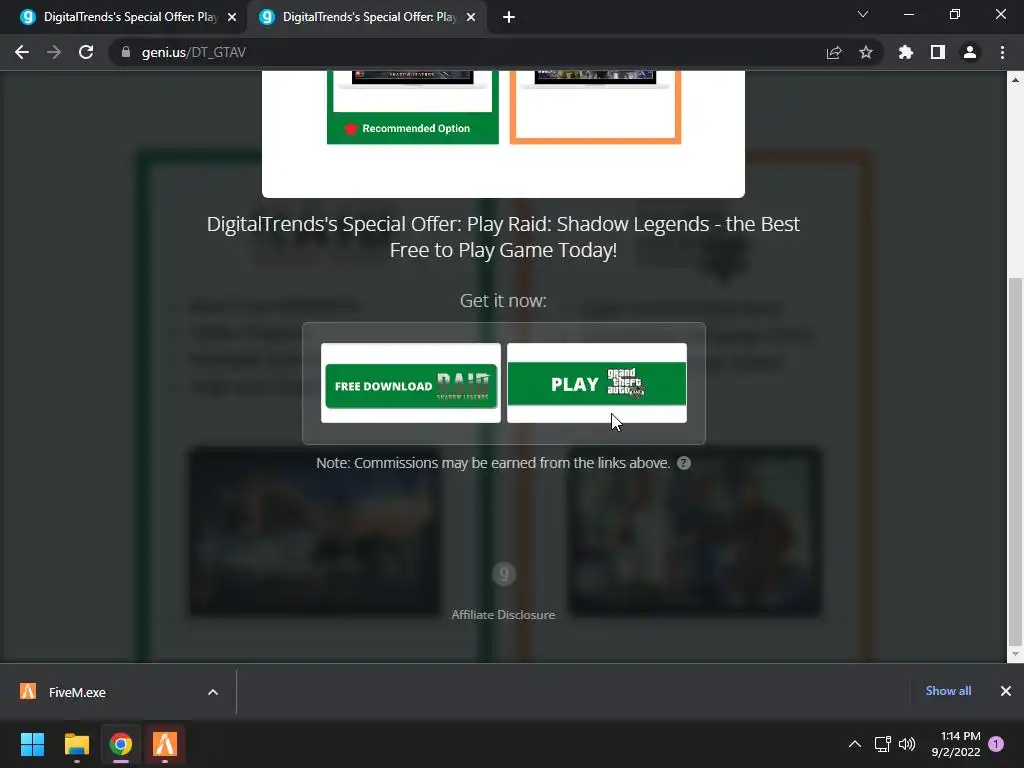Click Free Download RAID button
The image size is (1024, 768).
tap(411, 385)
